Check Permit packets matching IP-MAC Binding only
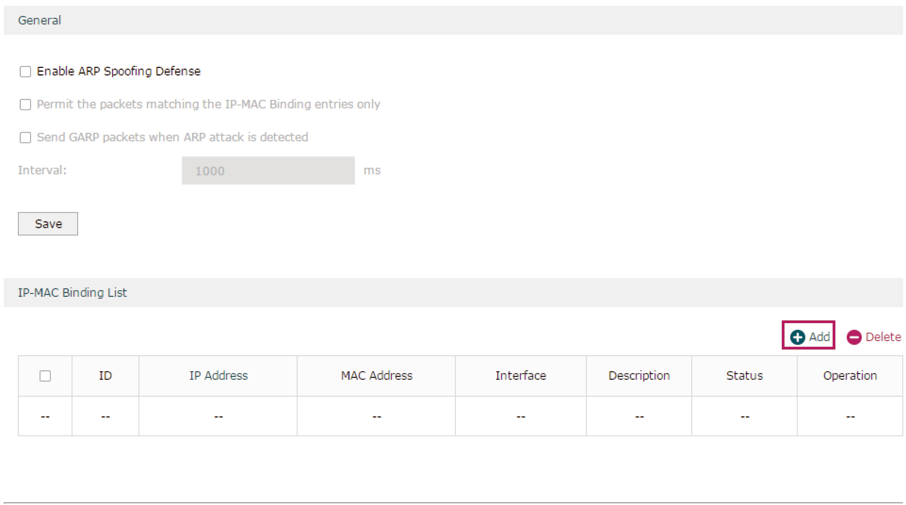906x505 pixels. (25, 105)
